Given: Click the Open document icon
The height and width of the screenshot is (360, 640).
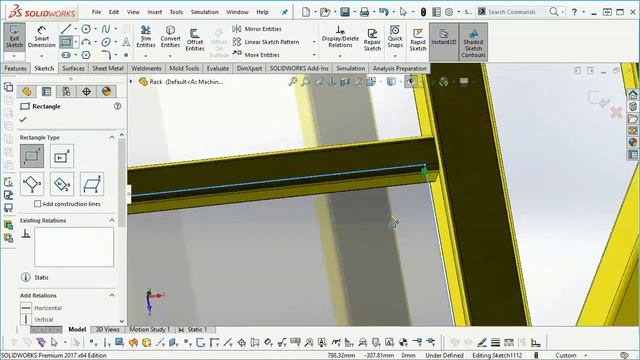Looking at the screenshot, I should (325, 12).
